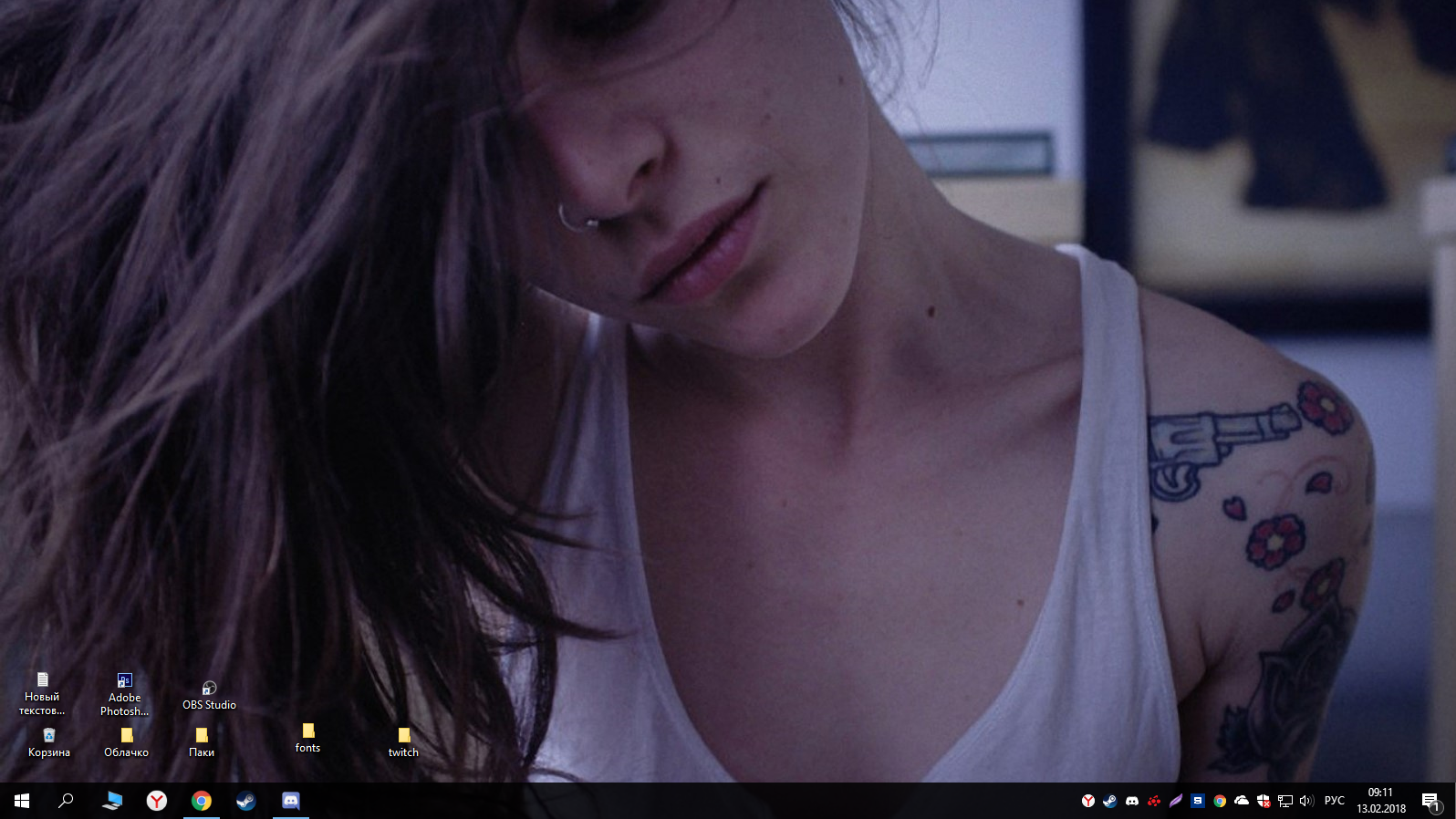Open Action Center notifications
The image size is (1456, 819).
coord(1430,801)
